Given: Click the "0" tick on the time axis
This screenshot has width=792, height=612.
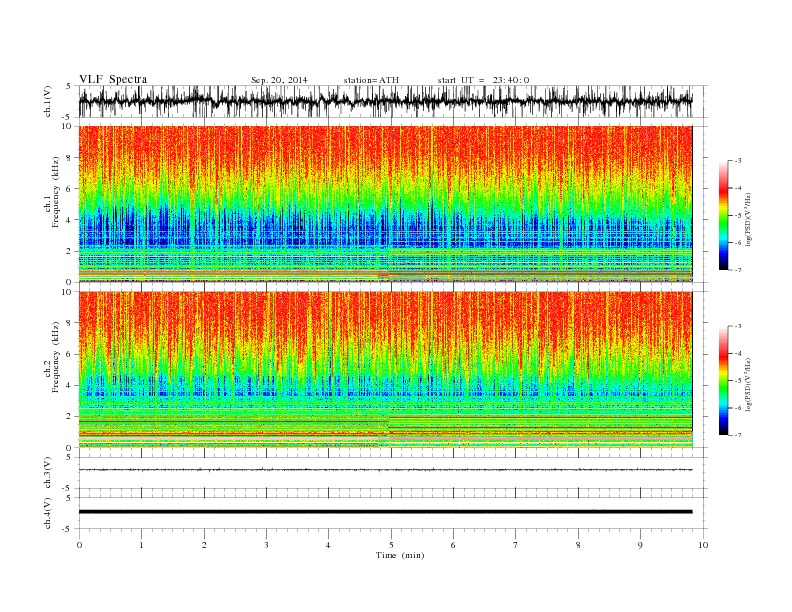Looking at the screenshot, I should tap(79, 545).
